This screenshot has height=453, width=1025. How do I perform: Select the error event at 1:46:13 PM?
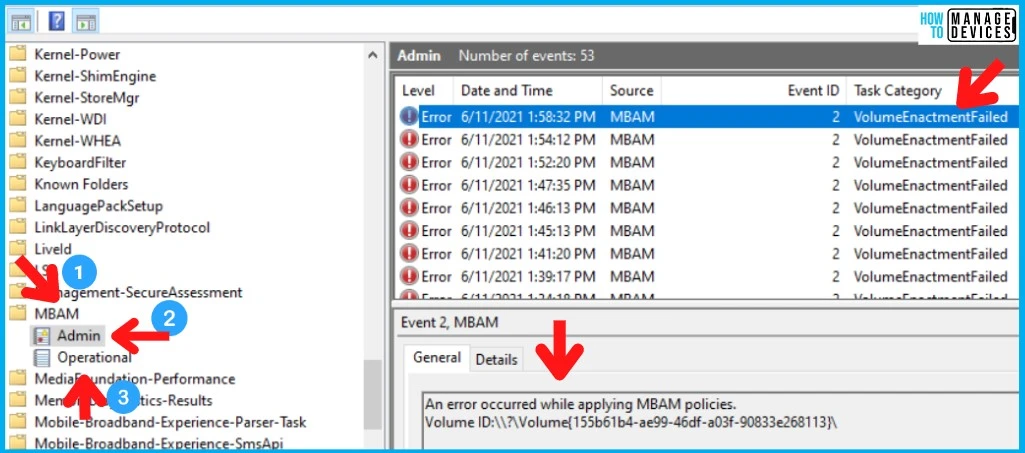coord(707,208)
